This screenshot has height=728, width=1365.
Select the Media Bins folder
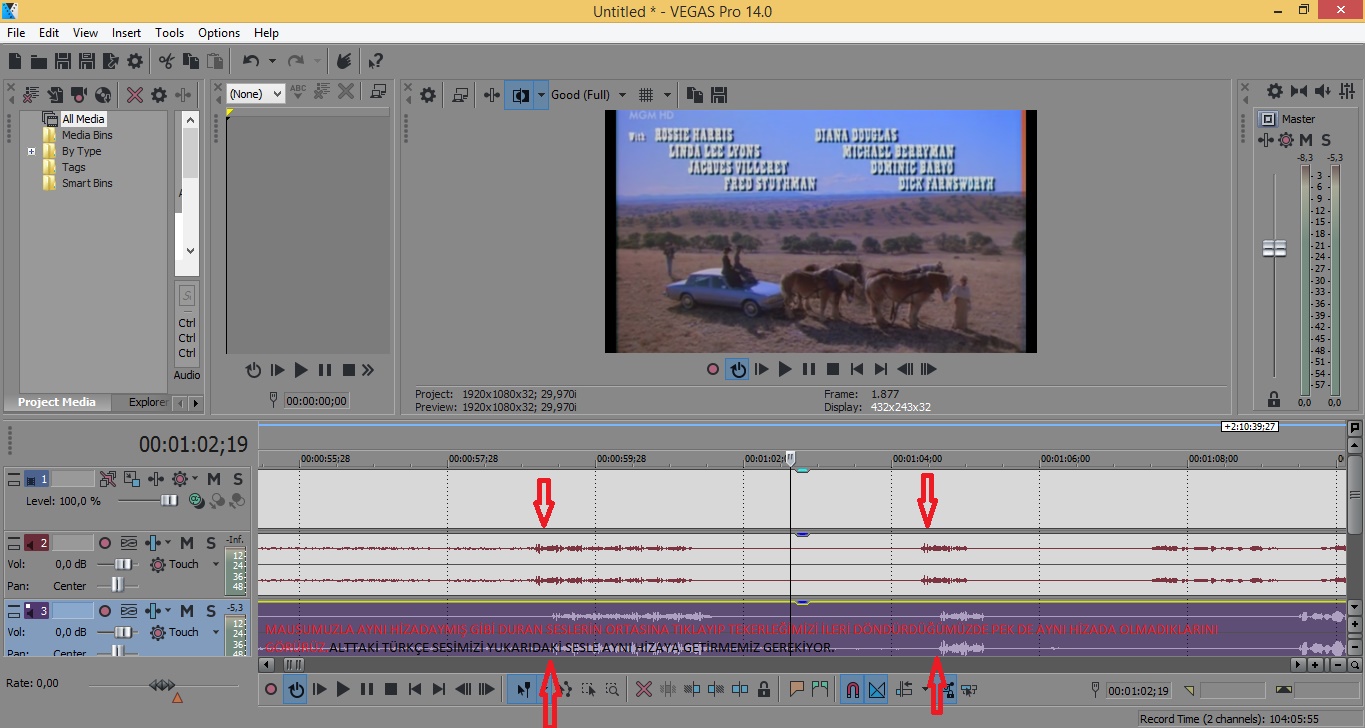[87, 135]
